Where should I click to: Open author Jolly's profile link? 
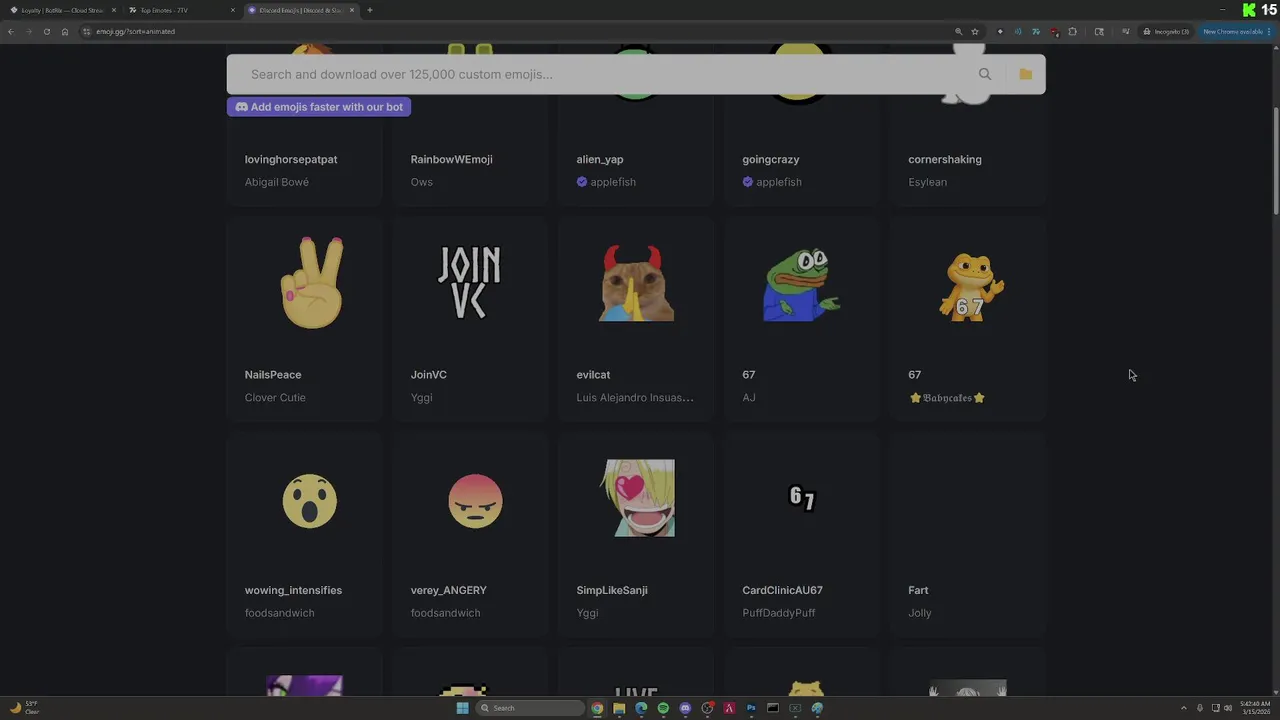(920, 613)
